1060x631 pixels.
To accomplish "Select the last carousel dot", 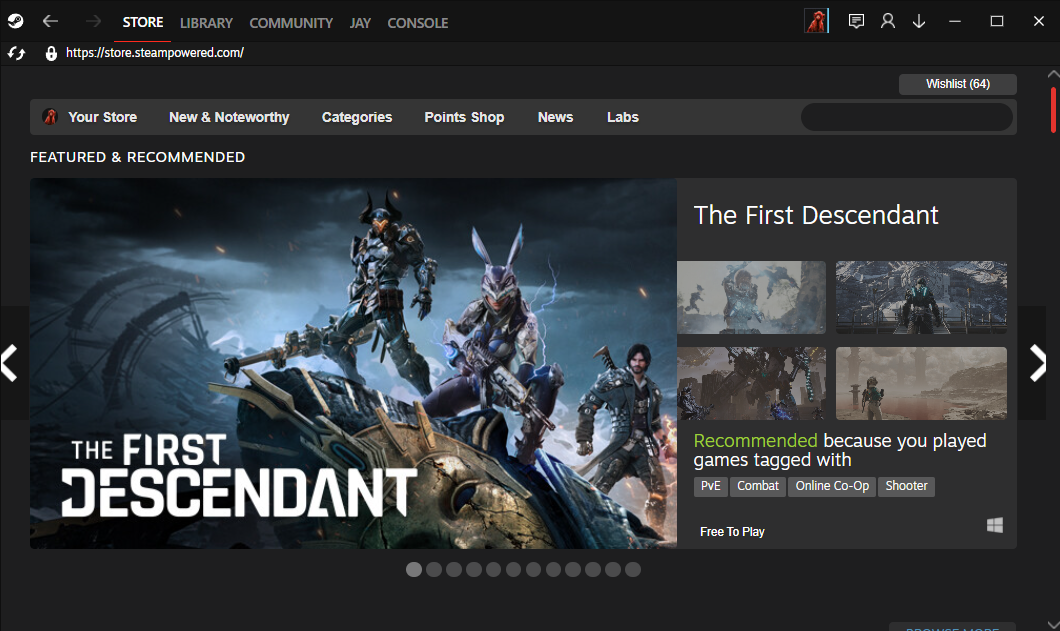I will [x=633, y=569].
